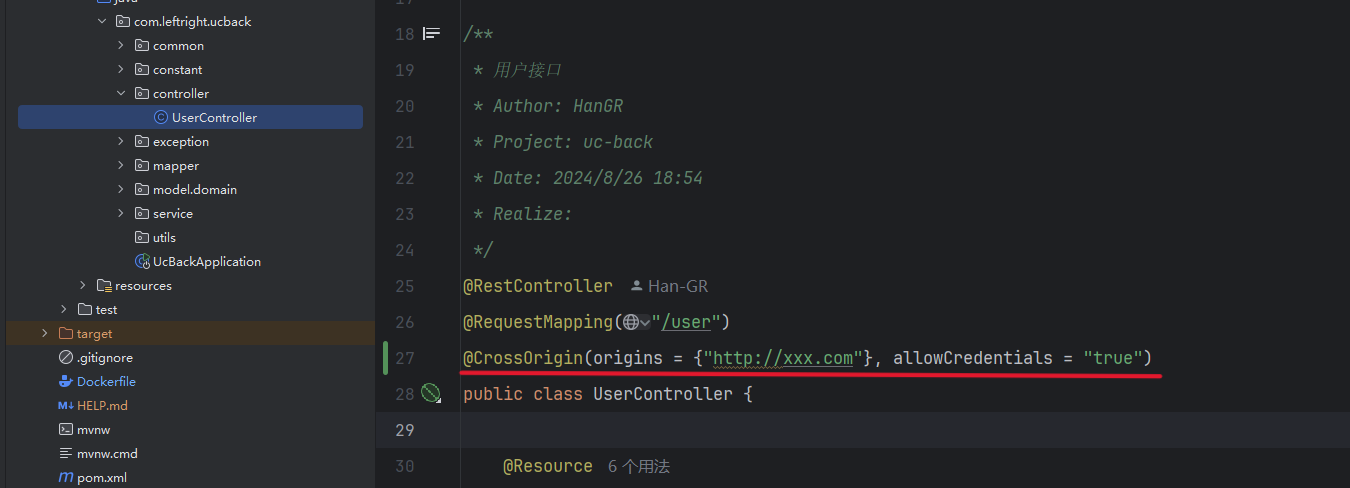Click the pom.xml Maven icon
The width and height of the screenshot is (1350, 488).
pos(66,477)
